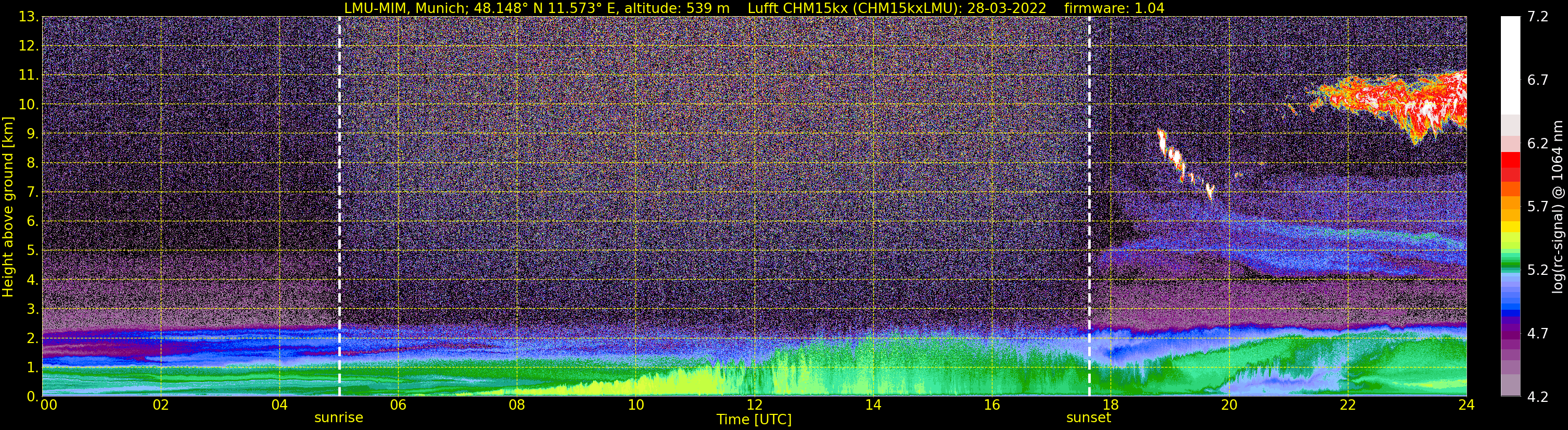Viewport: 1568px width, 430px height.
Task: Click the "Height above ground [km]" axis label
Action: pyautogui.click(x=8, y=207)
